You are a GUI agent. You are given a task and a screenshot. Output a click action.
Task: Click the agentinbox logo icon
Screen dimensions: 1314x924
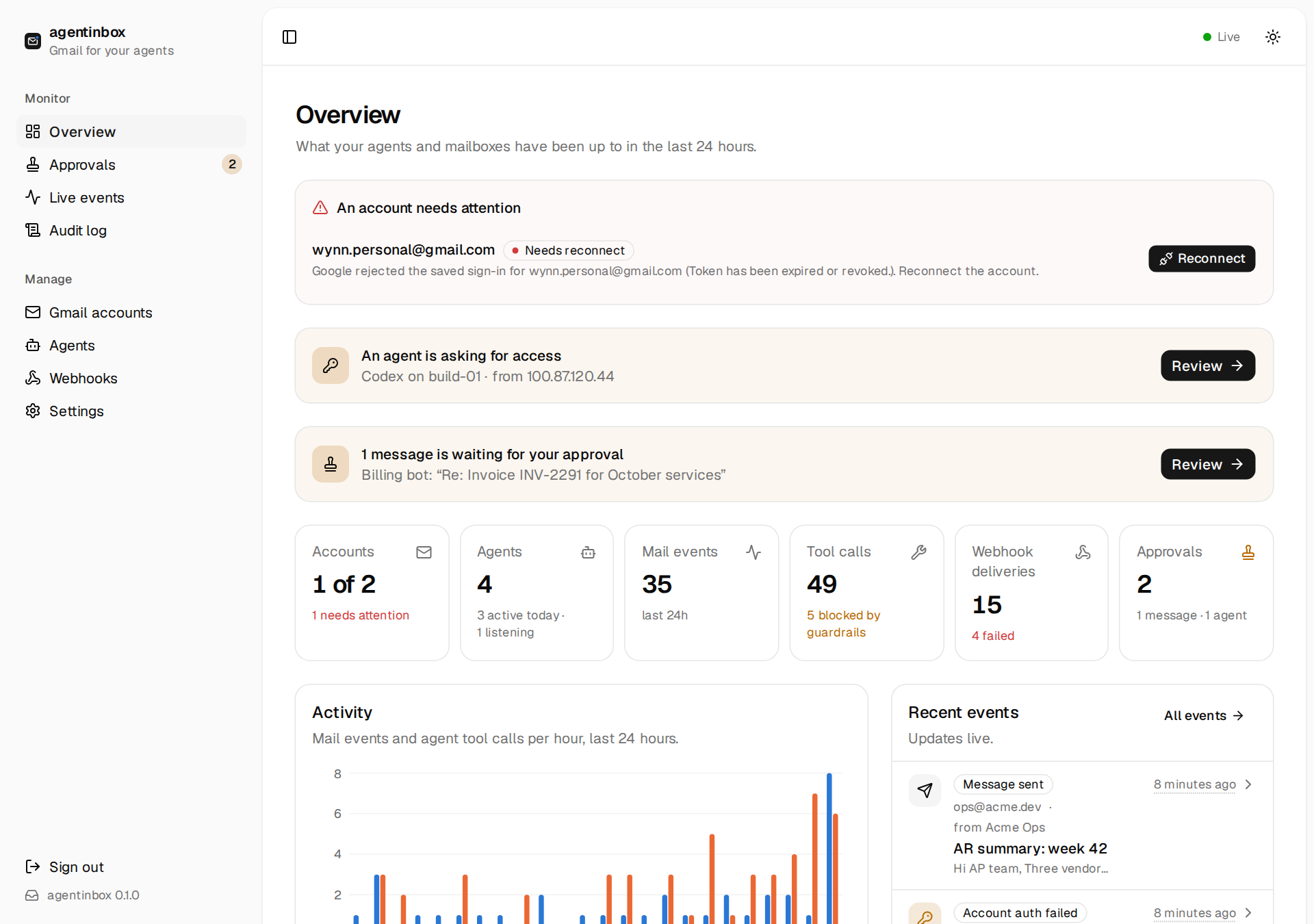tap(33, 41)
